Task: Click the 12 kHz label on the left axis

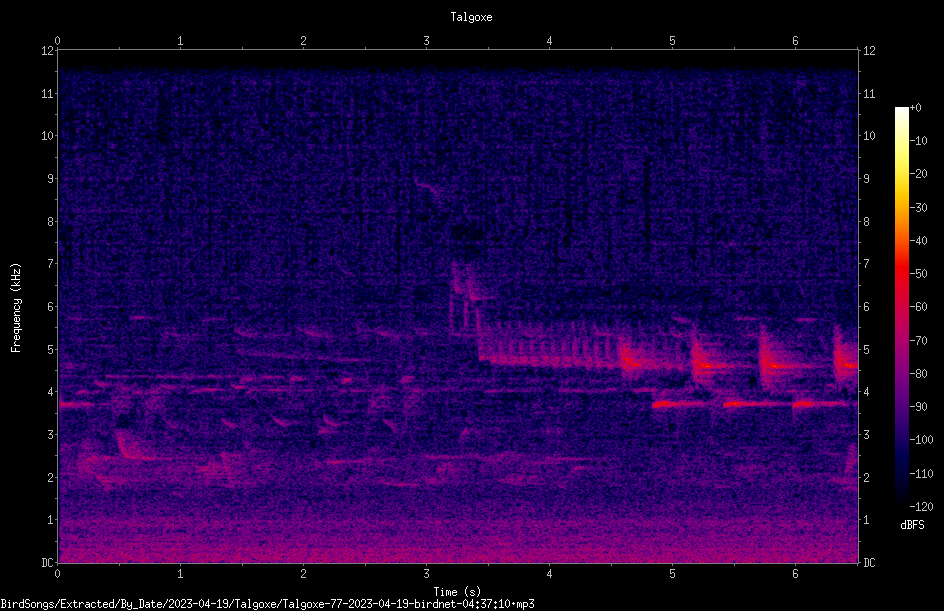Action: point(48,51)
